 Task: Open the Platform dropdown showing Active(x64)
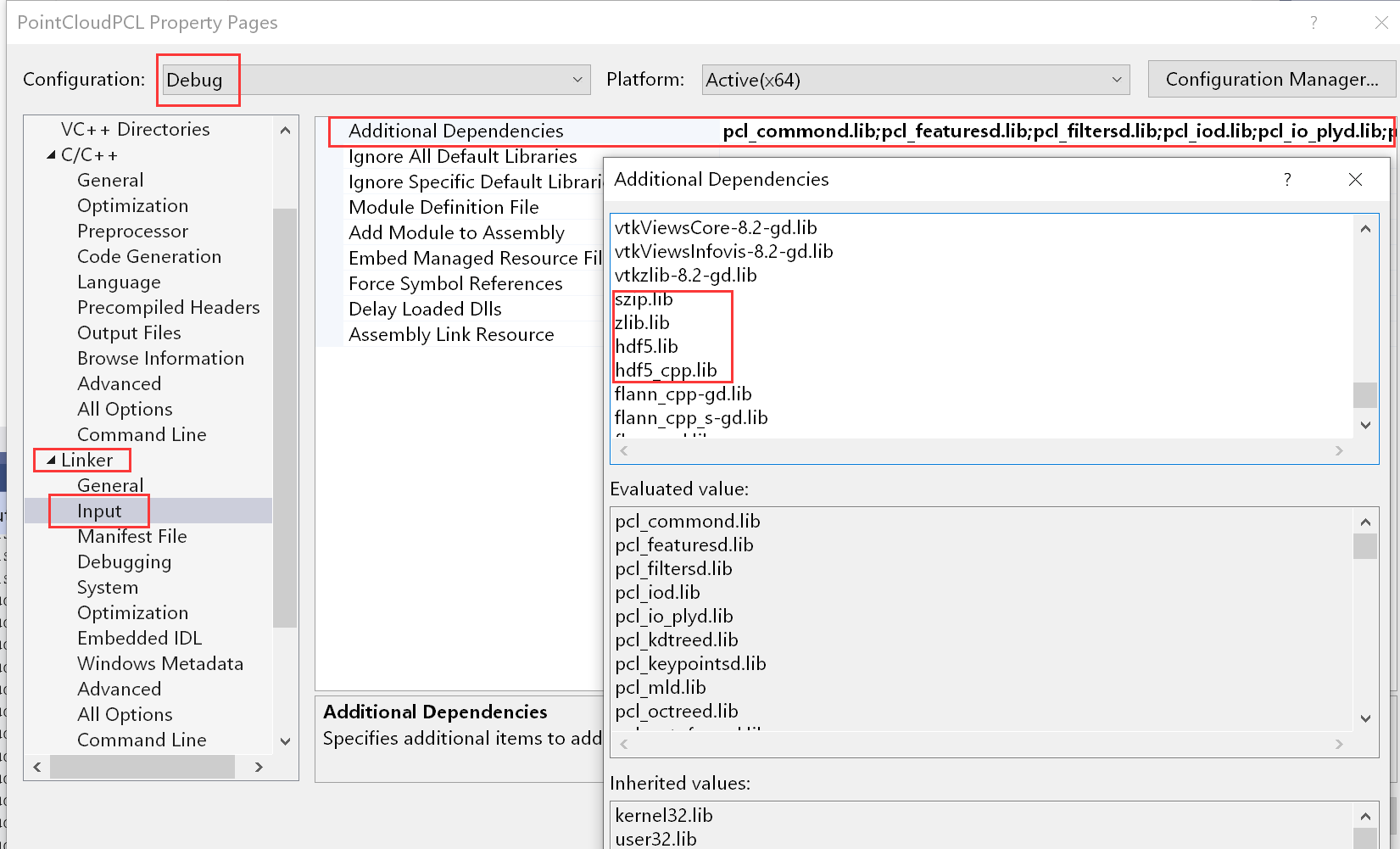click(916, 80)
